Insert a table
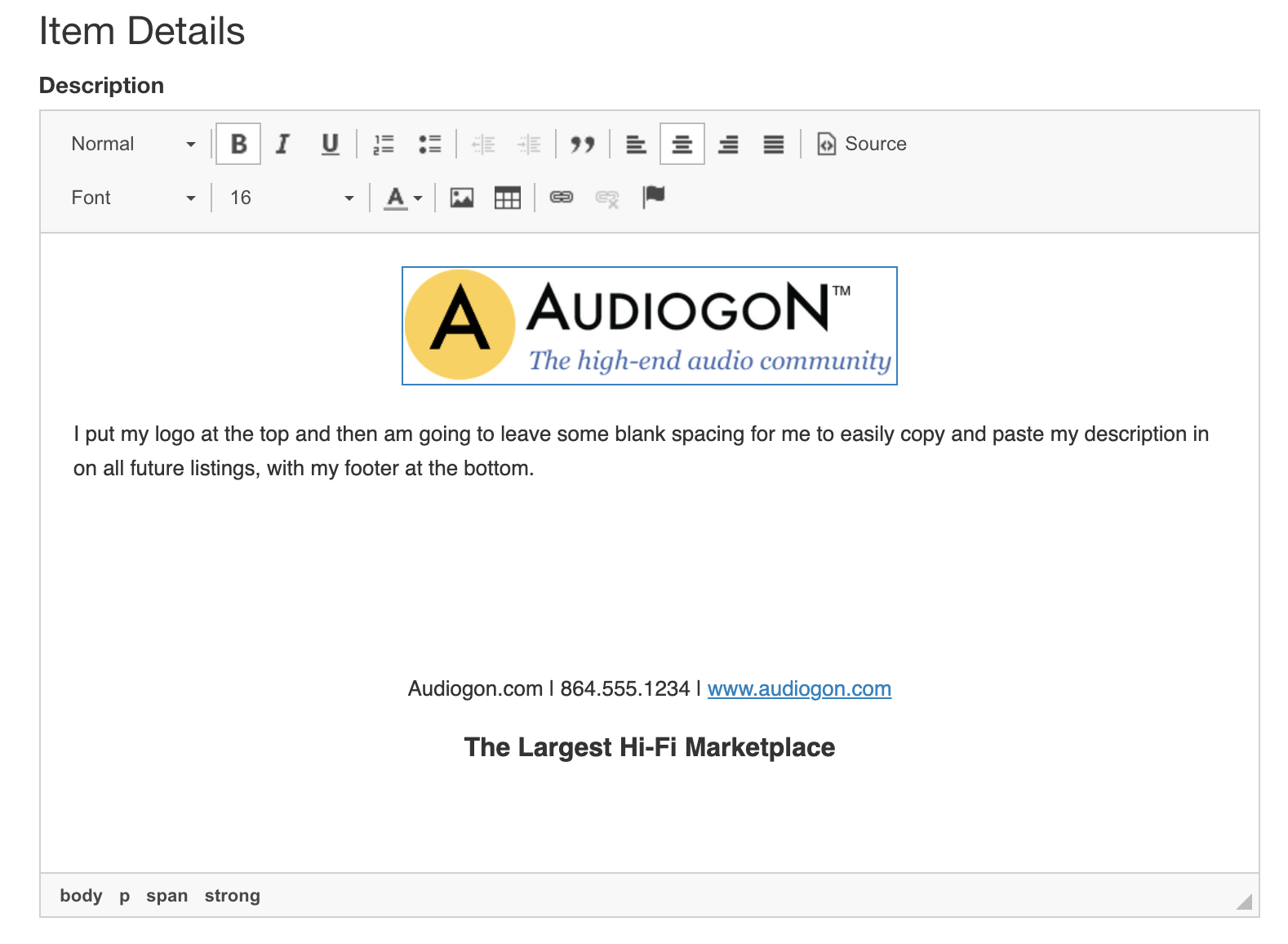This screenshot has width=1288, height=944. point(508,198)
